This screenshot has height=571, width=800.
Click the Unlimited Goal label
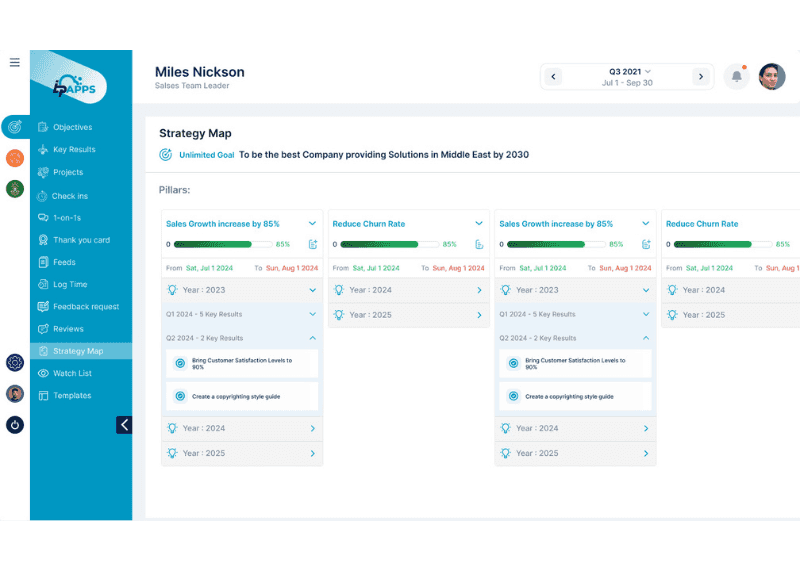[206, 155]
